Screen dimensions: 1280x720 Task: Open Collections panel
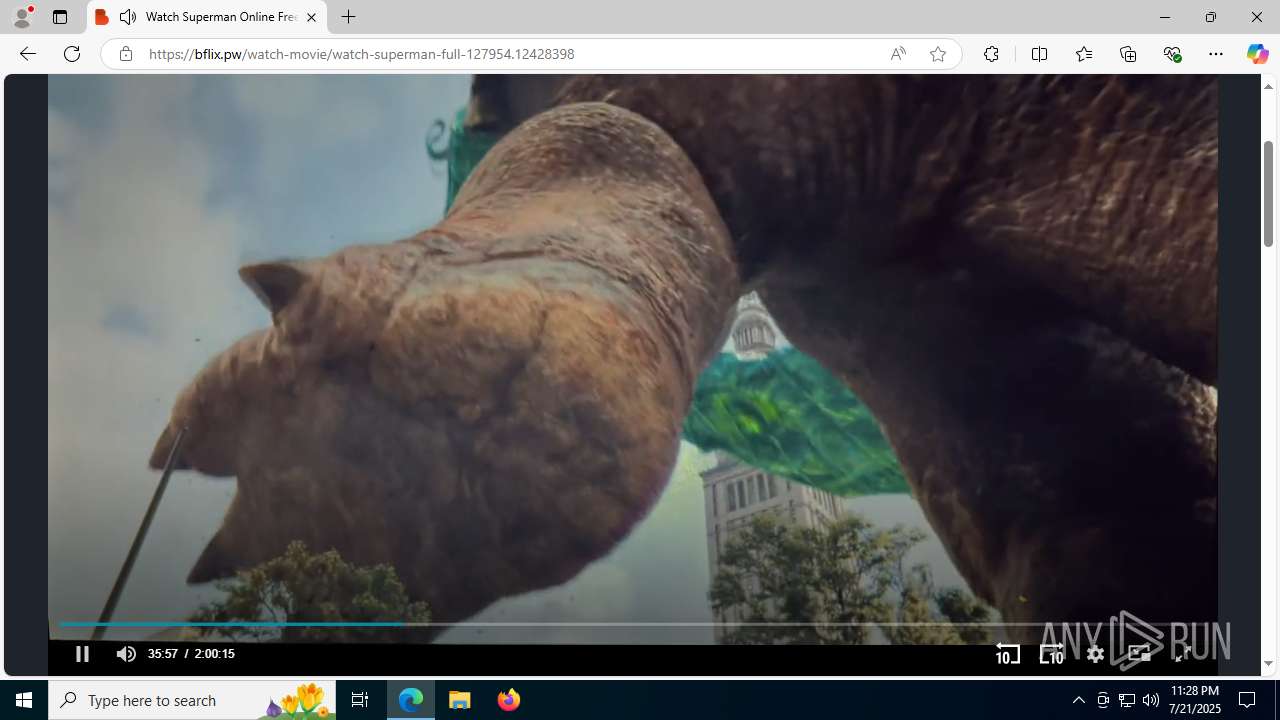coord(1128,54)
